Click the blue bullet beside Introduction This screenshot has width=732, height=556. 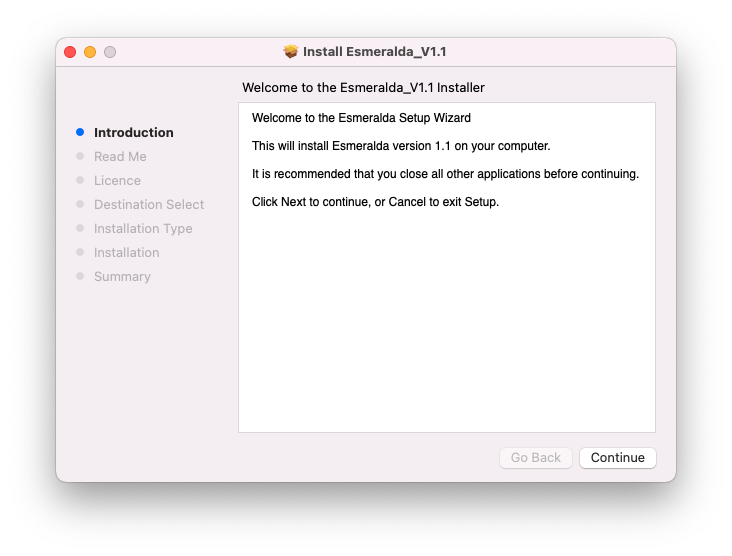[80, 132]
